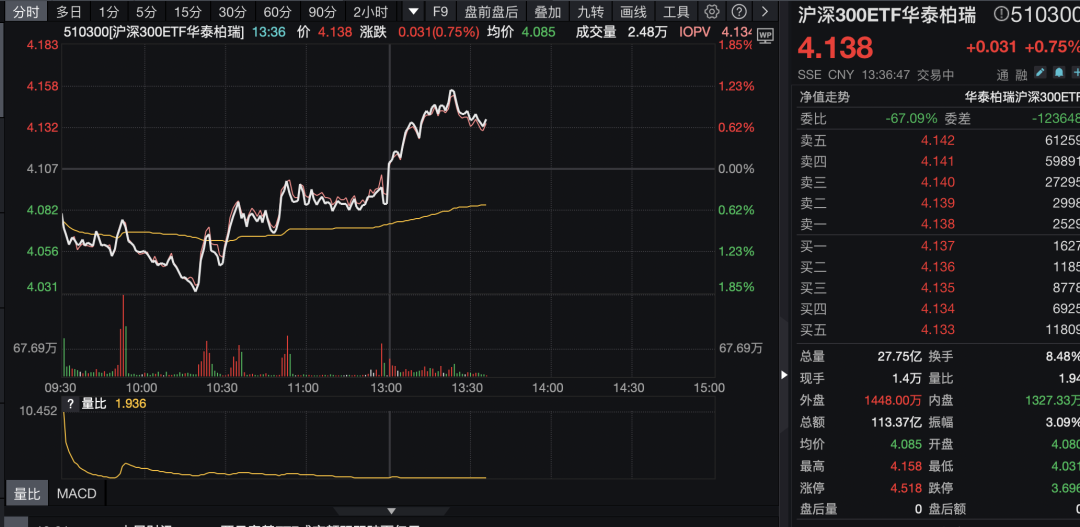Click stock title 沪深300ETF华泰柏瑞
The height and width of the screenshot is (527, 1080).
(888, 14)
